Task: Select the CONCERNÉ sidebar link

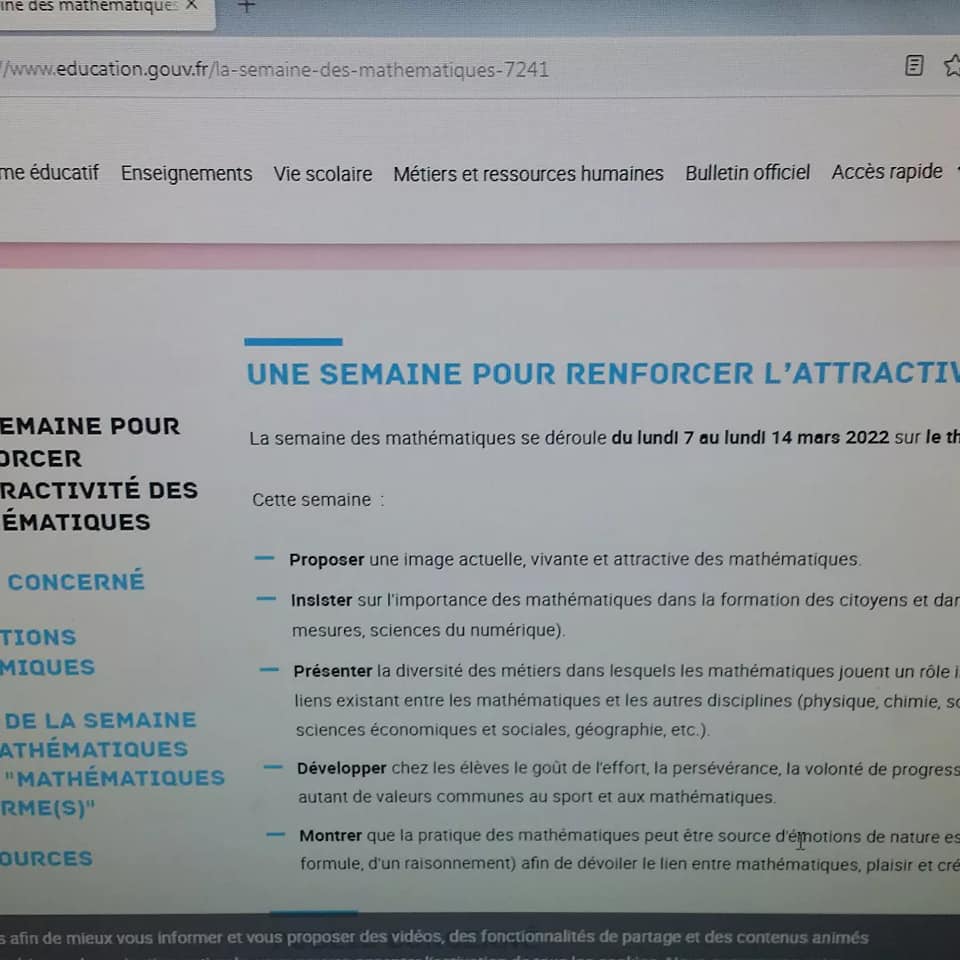Action: click(75, 581)
